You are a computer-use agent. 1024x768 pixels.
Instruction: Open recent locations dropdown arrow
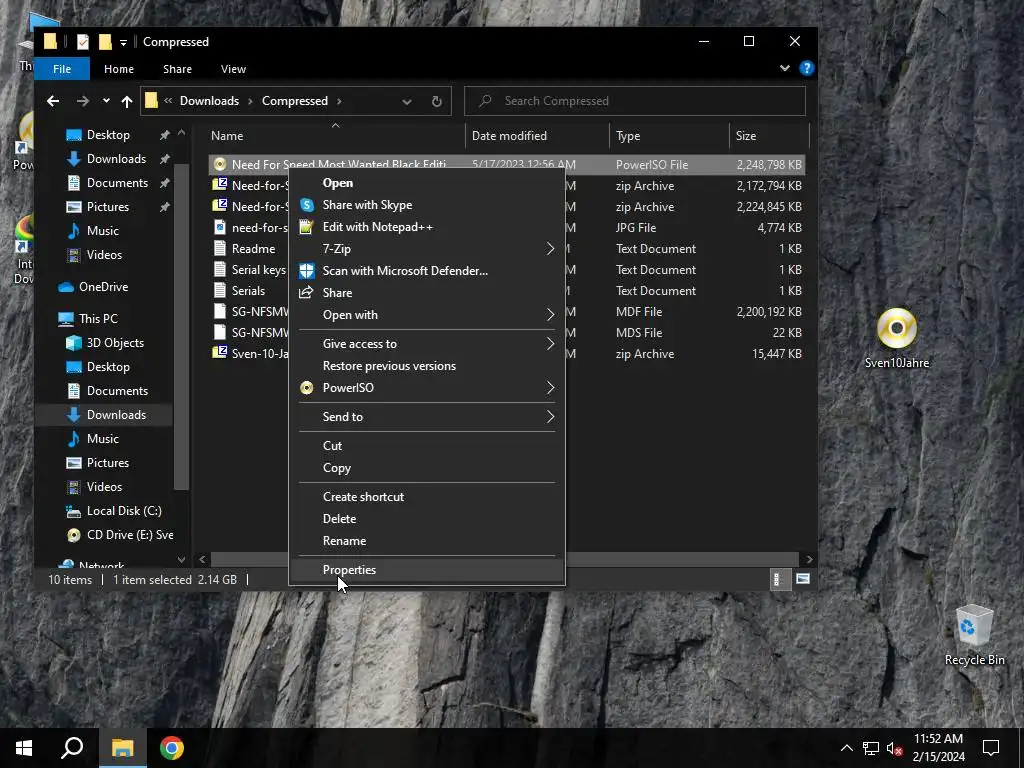point(106,101)
